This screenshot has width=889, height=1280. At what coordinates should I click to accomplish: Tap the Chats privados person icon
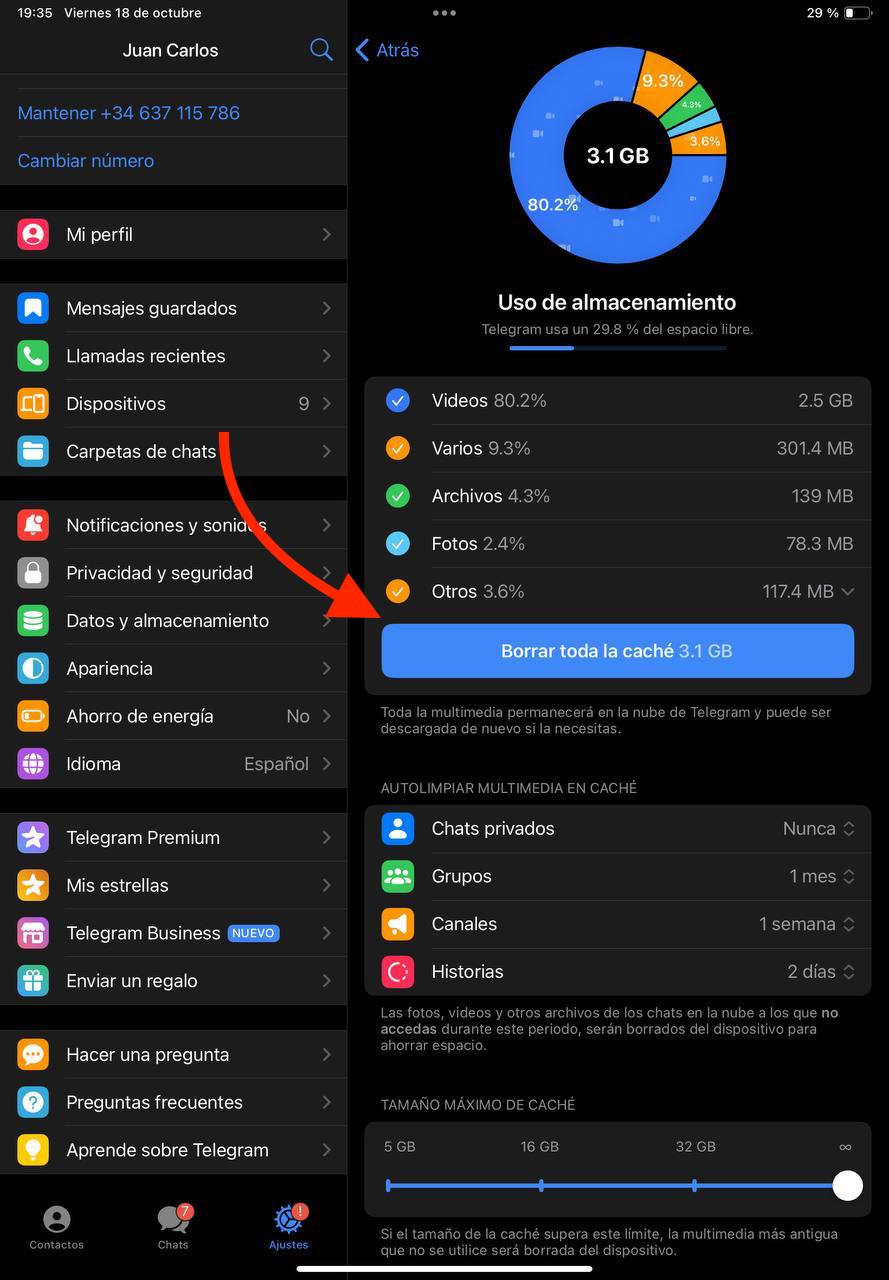click(x=398, y=828)
